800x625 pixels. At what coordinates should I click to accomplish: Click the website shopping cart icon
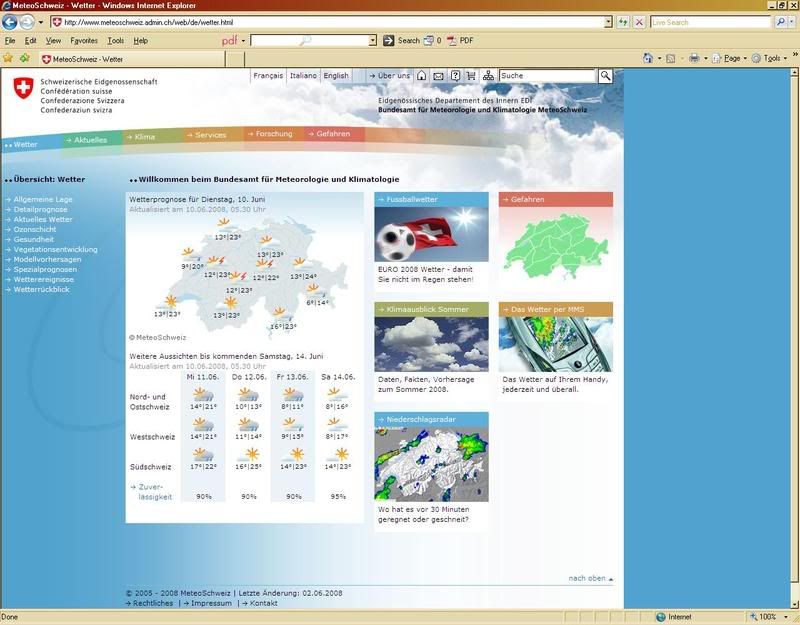[x=471, y=76]
